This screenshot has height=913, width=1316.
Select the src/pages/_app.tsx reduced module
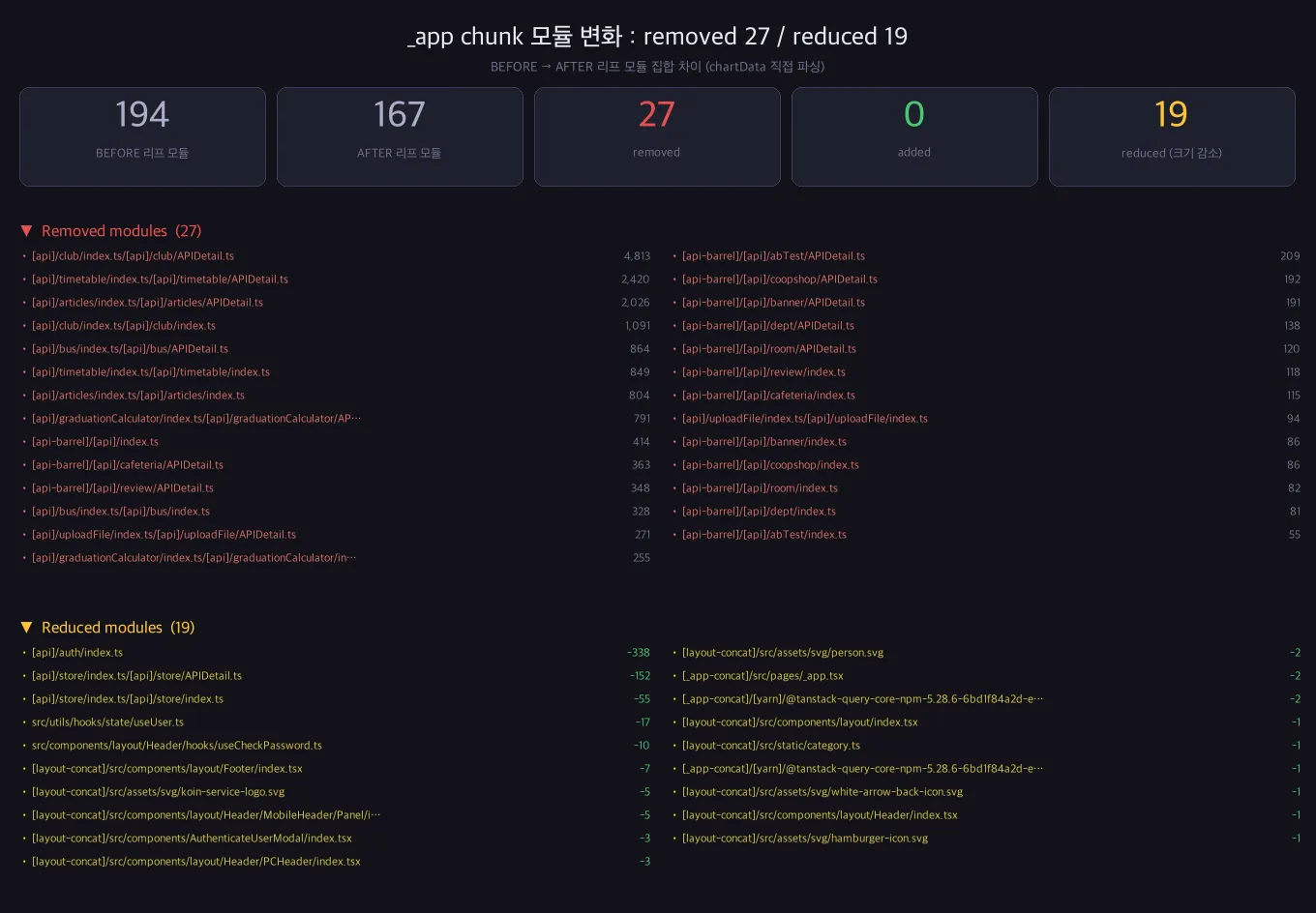click(x=986, y=676)
